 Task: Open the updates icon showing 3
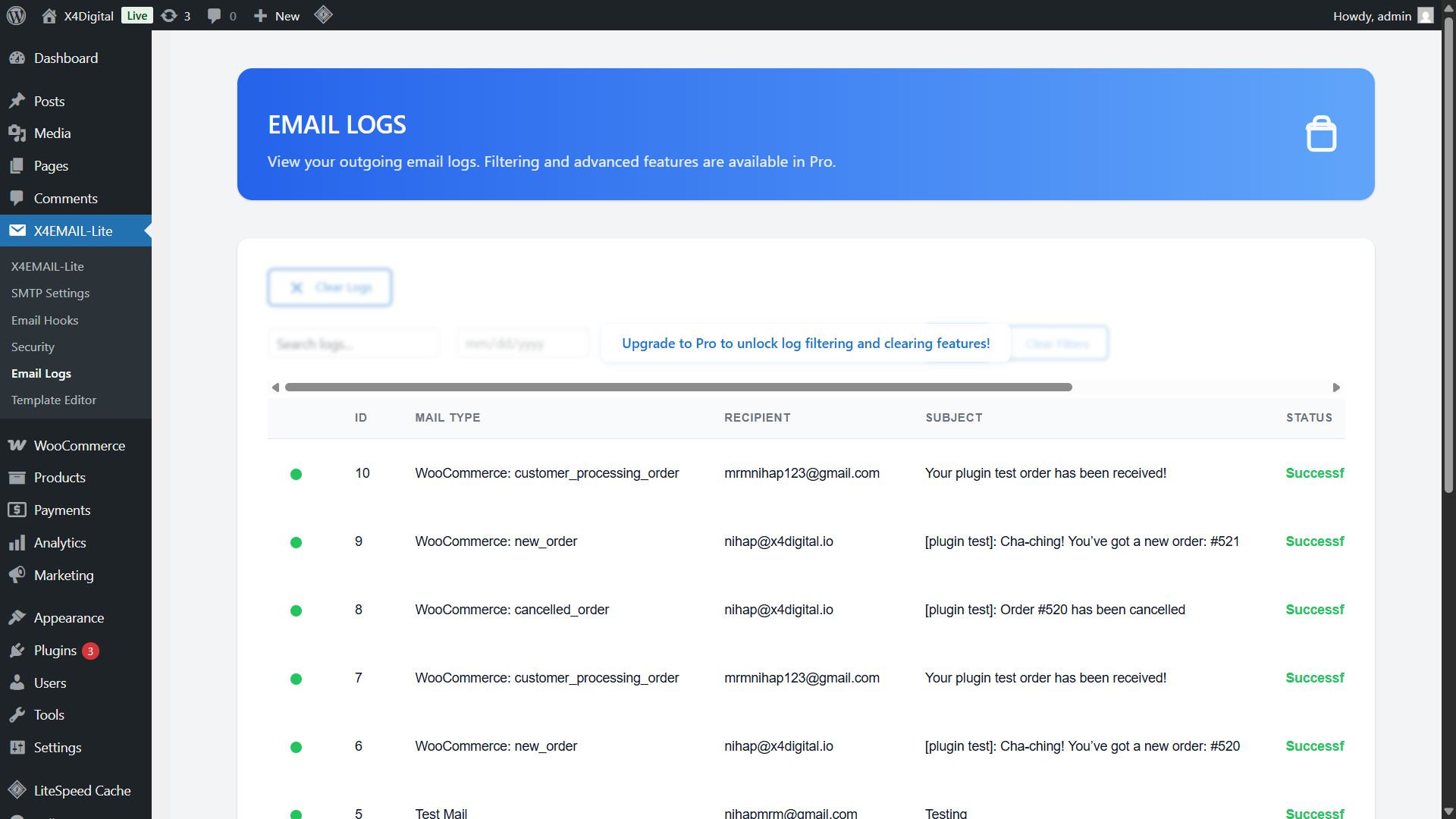(176, 16)
